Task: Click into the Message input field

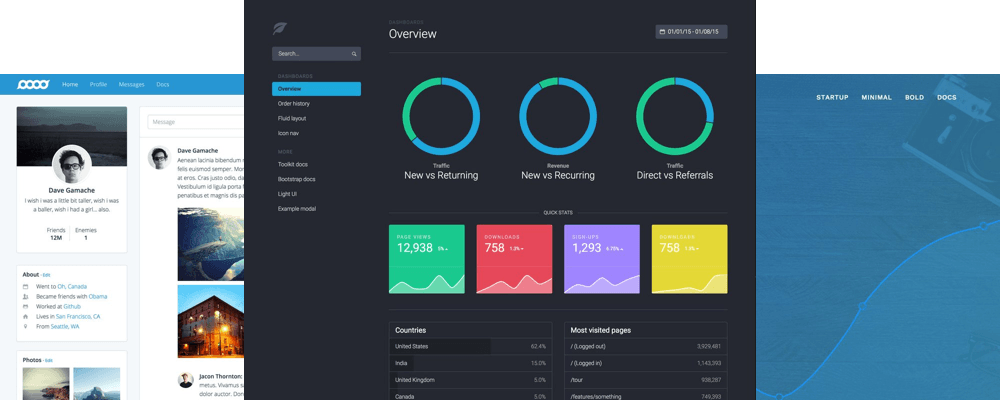Action: tap(196, 122)
